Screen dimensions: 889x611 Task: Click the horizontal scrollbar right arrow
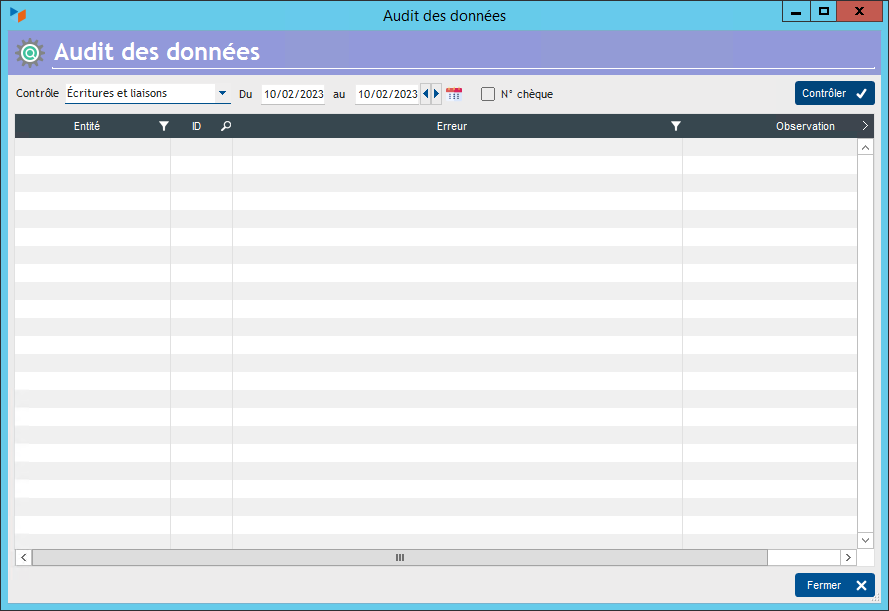pyautogui.click(x=848, y=557)
